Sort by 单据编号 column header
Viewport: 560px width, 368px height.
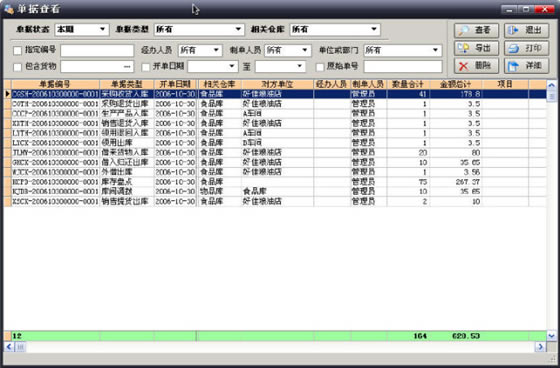55,84
